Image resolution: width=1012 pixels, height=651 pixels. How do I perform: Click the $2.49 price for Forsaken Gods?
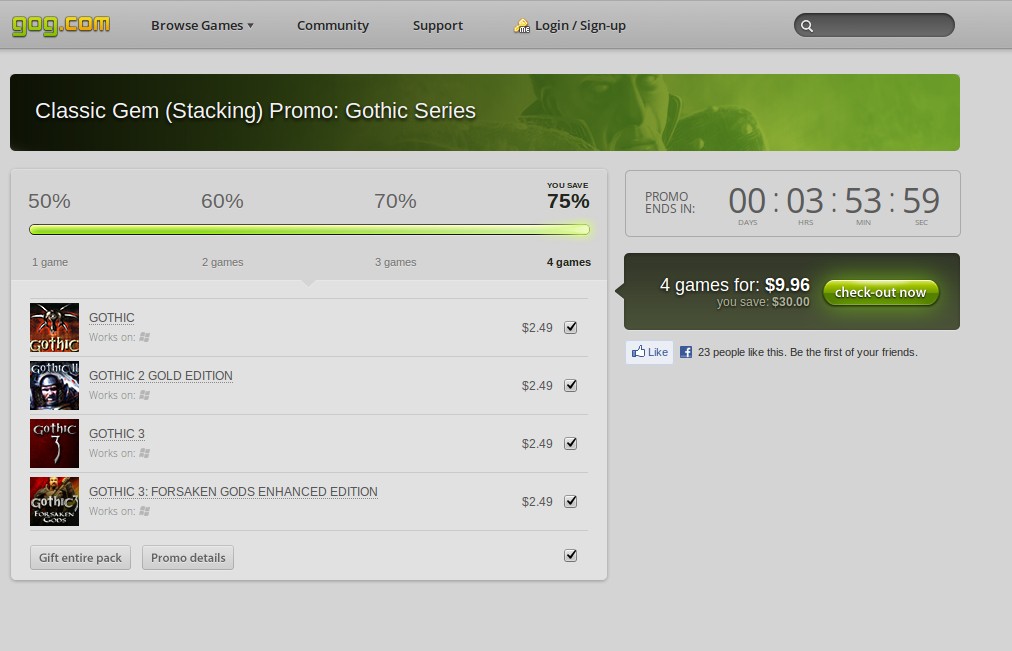[537, 502]
